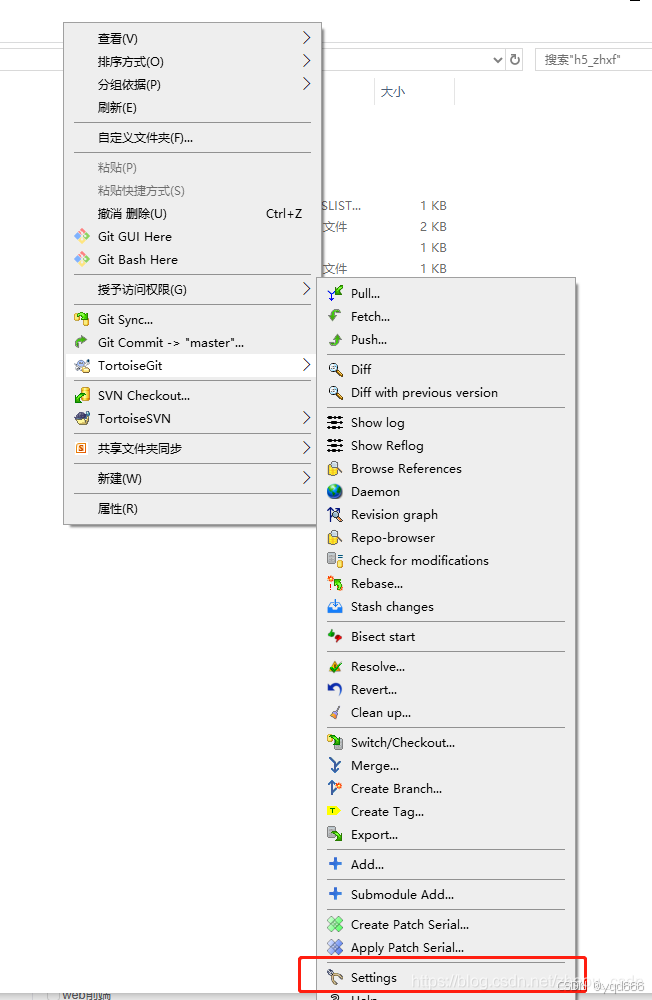Expand the TortoiseGit submenu arrow

pyautogui.click(x=306, y=365)
